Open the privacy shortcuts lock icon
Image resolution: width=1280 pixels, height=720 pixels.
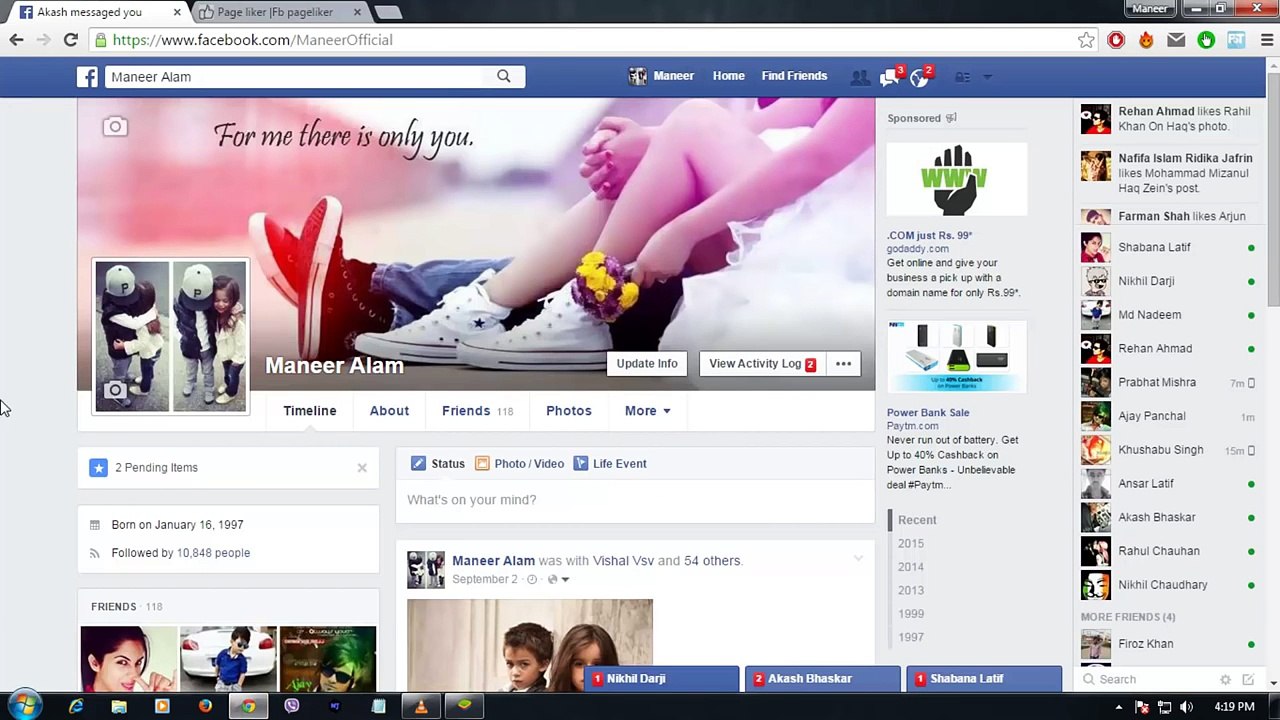pos(962,77)
